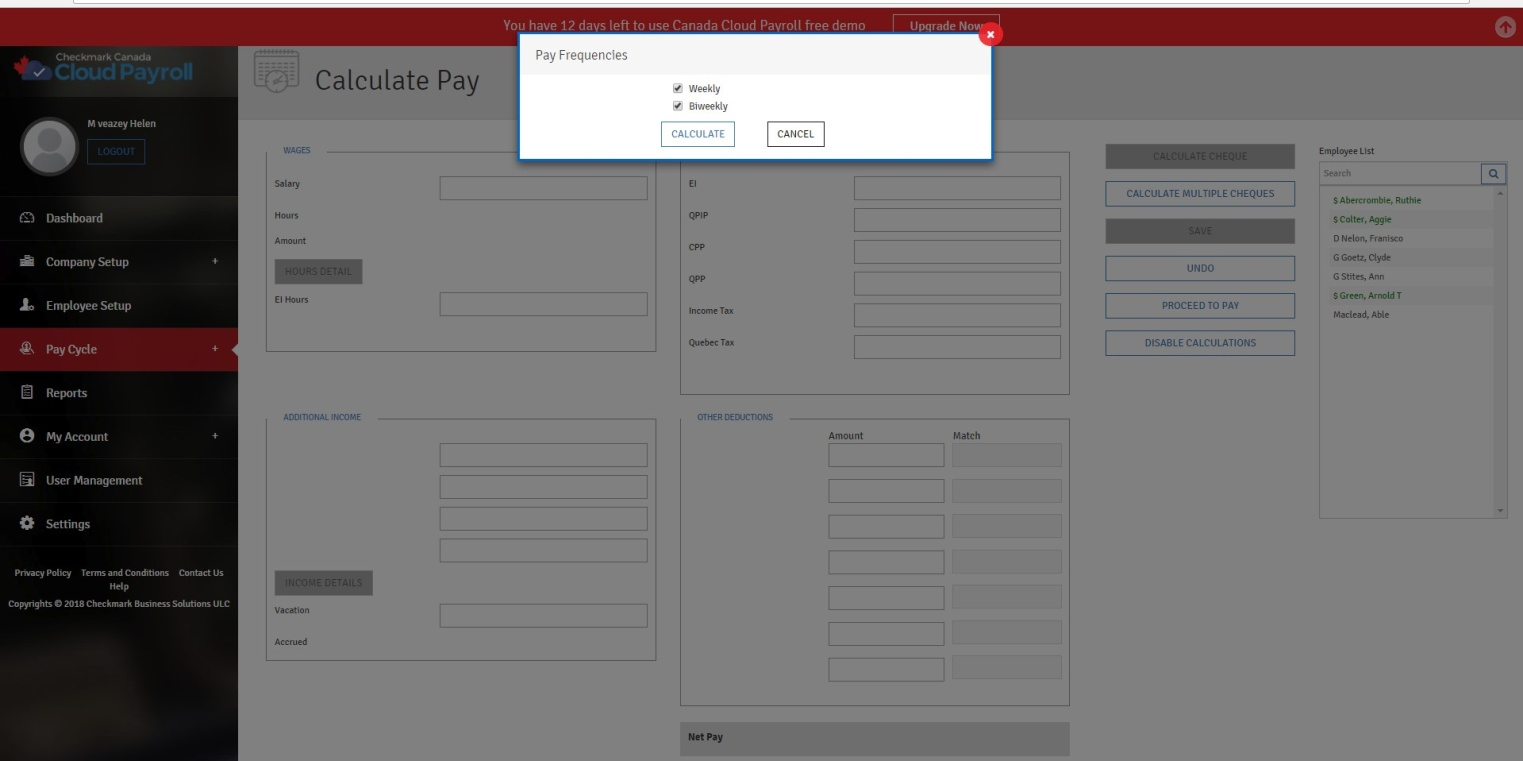Toggle the Weekly checkbox

[678, 89]
